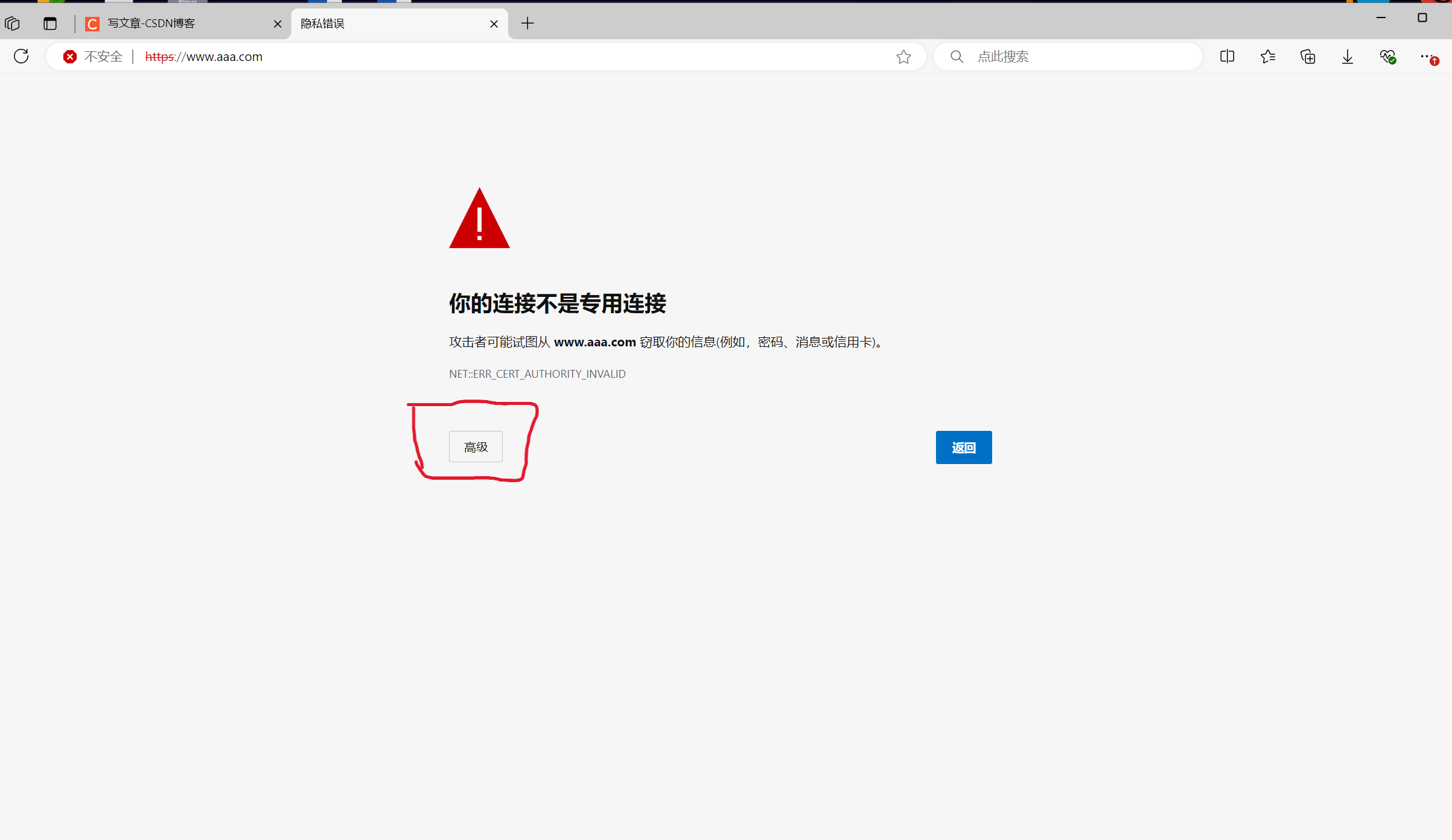Open a new tab with plus button

click(x=527, y=24)
